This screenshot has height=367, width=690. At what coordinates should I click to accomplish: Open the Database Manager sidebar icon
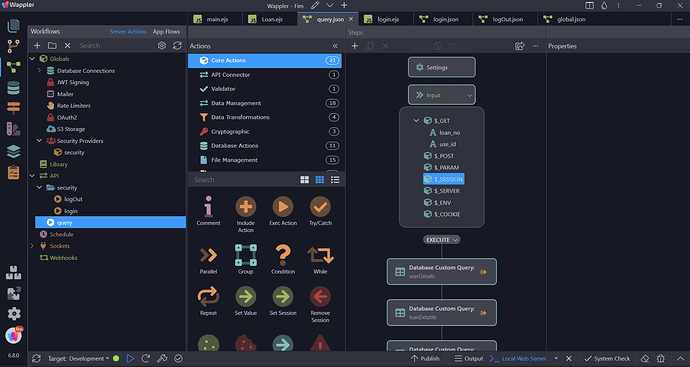coord(13,88)
